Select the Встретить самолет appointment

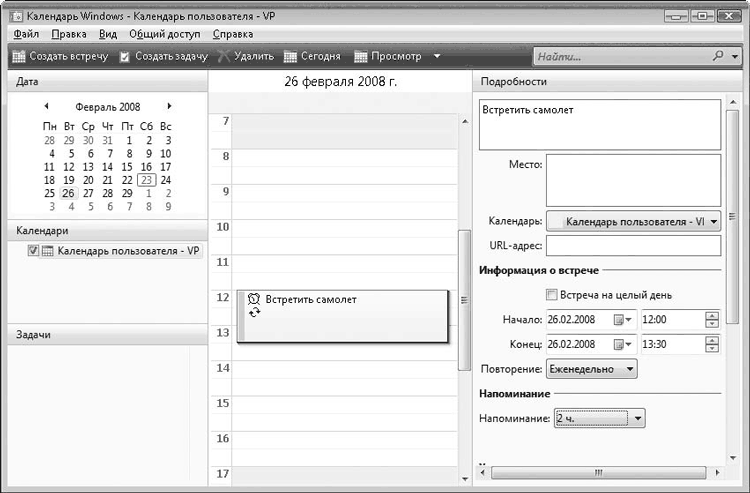[342, 315]
